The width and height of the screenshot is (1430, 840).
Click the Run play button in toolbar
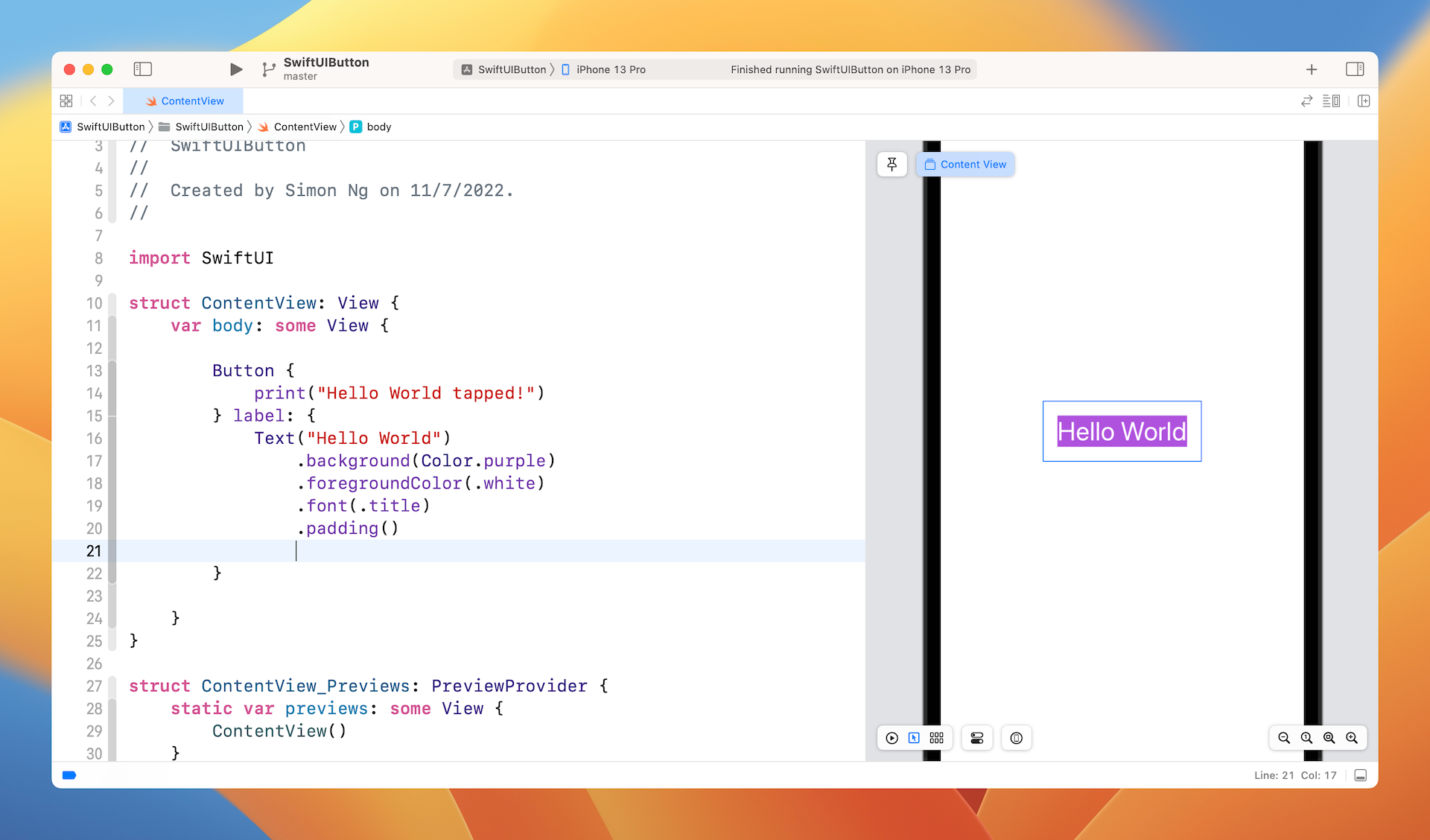[236, 69]
